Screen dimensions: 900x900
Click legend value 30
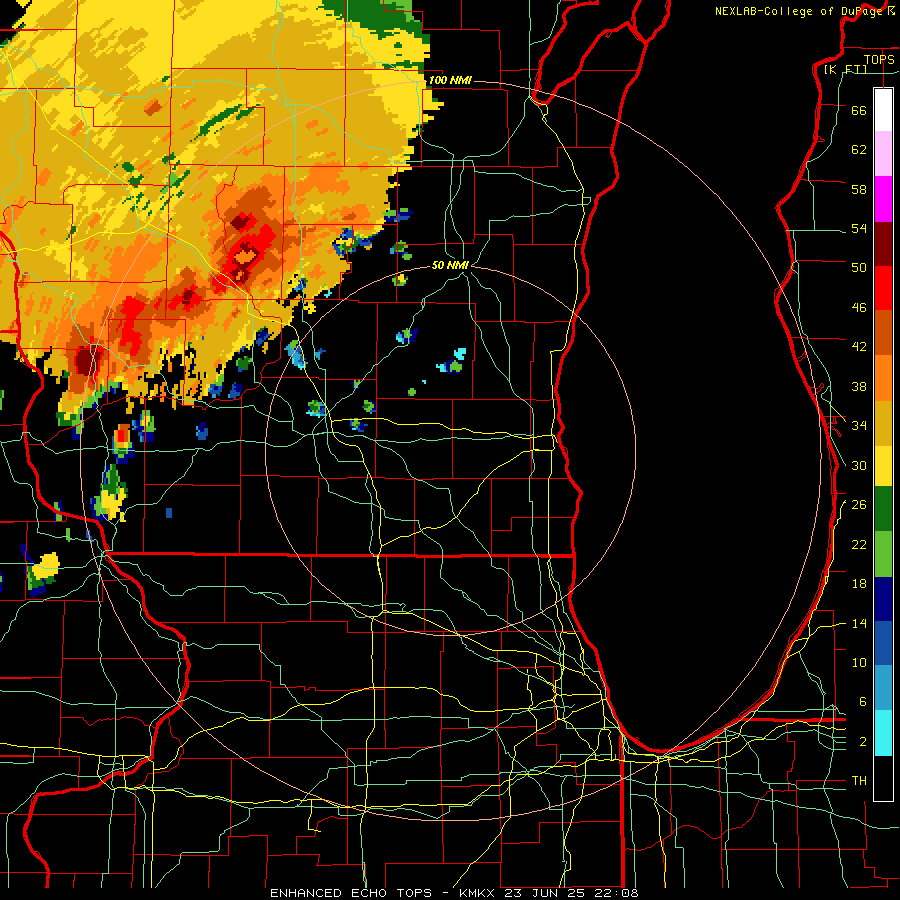(859, 465)
